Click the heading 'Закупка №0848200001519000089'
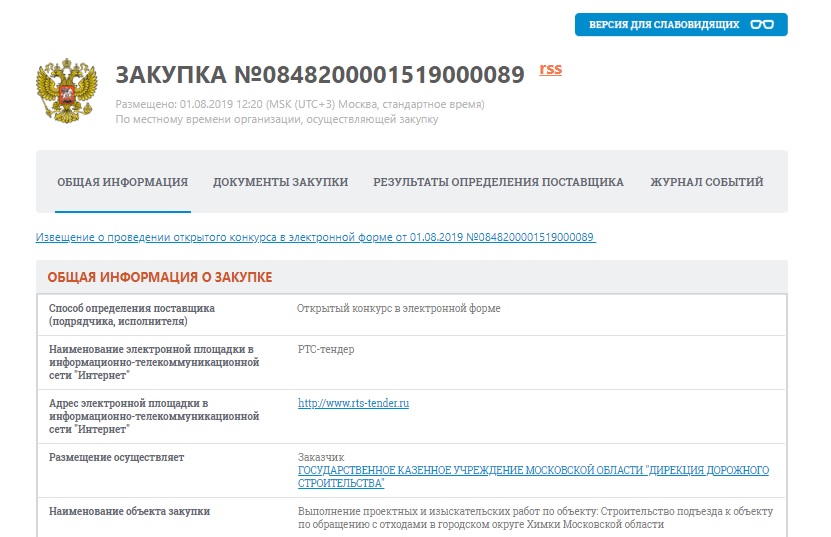 320,74
